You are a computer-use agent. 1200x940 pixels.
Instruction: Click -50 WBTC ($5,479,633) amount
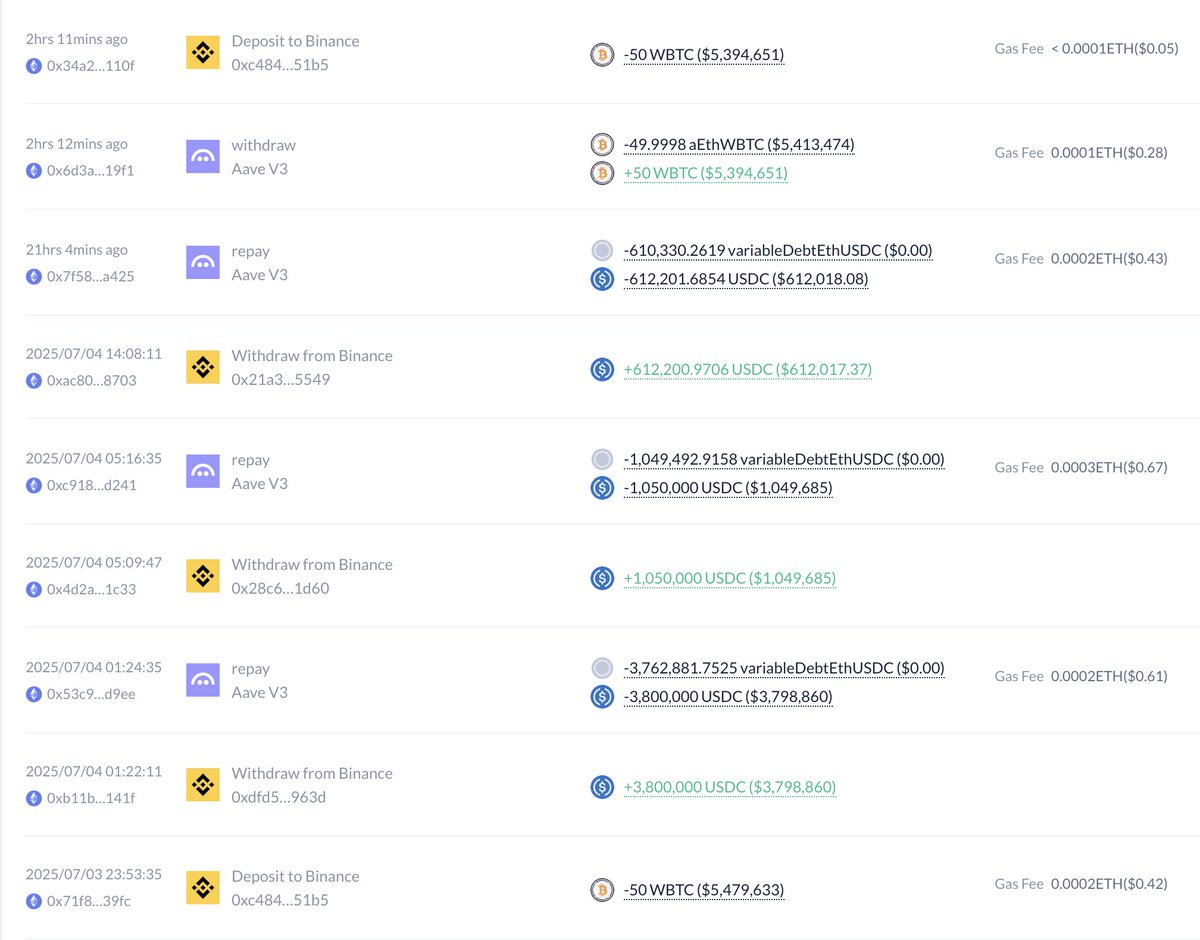pyautogui.click(x=704, y=890)
